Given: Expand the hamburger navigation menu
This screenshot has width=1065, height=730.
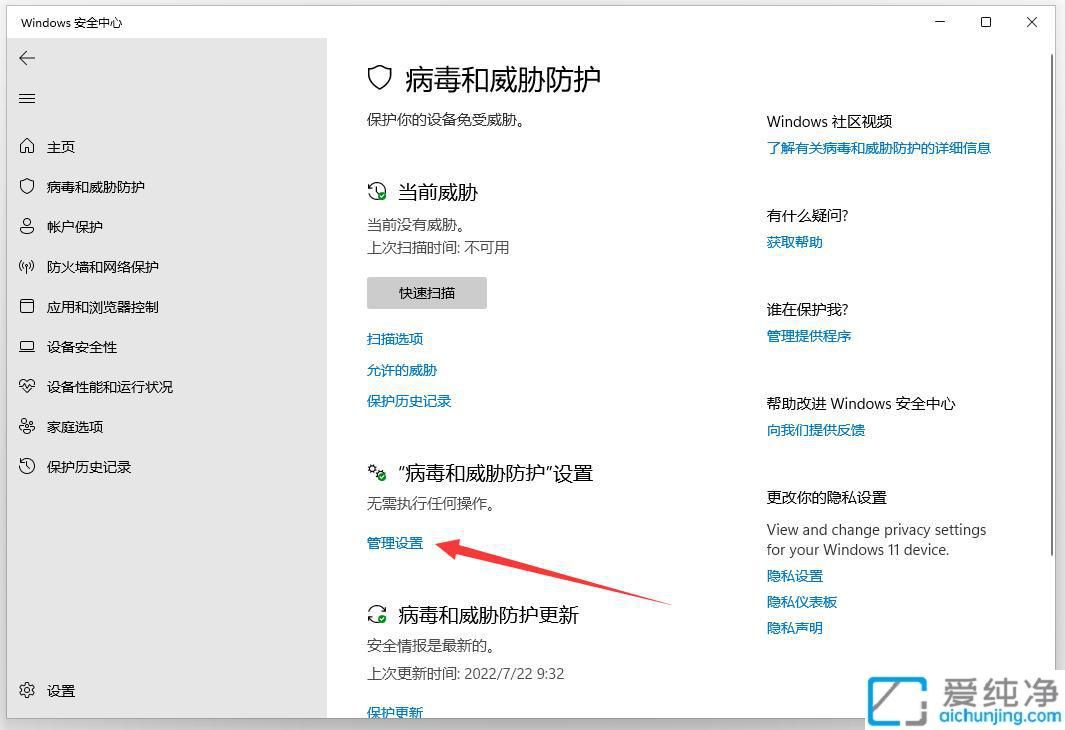Looking at the screenshot, I should tap(27, 97).
